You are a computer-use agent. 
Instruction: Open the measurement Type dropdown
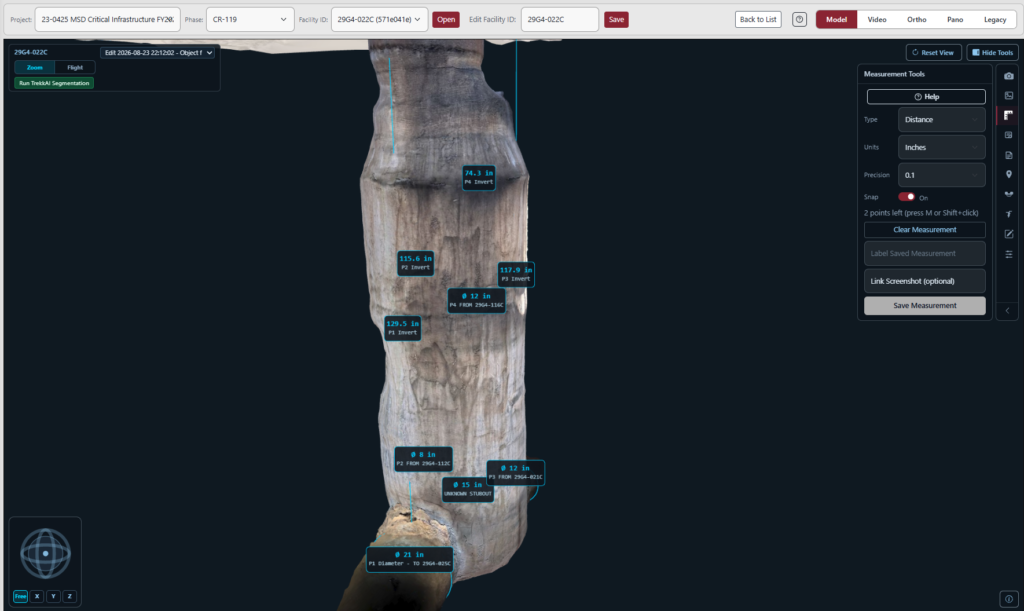coord(941,119)
